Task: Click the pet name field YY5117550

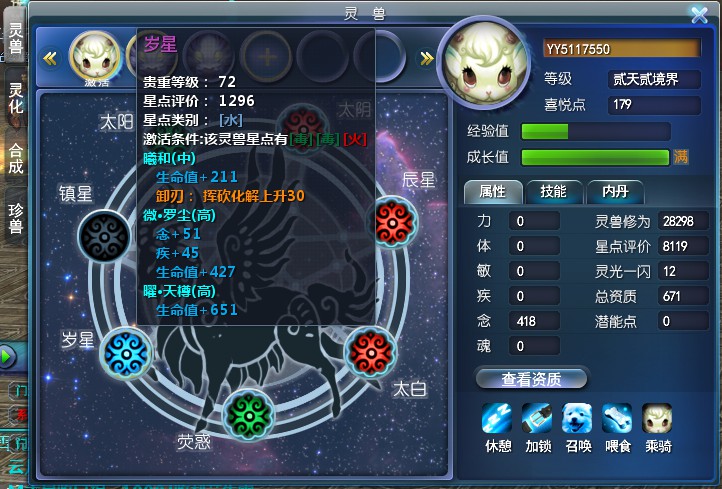Action: point(622,49)
